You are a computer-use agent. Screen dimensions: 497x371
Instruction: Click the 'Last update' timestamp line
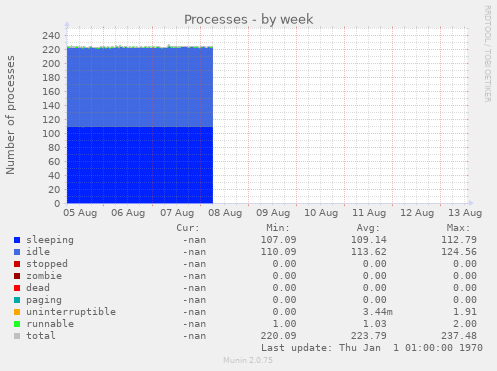pos(372,348)
